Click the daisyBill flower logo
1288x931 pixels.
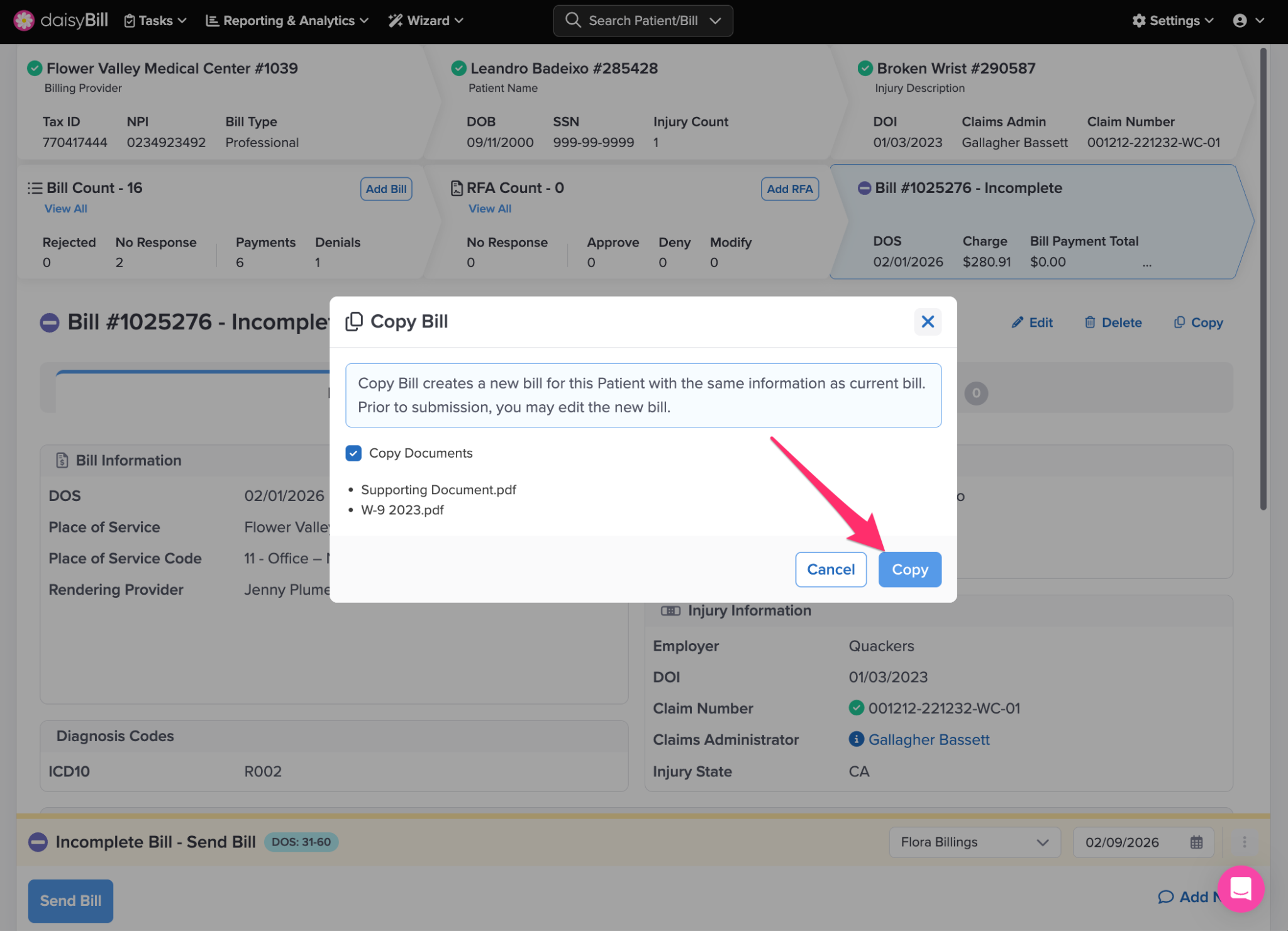point(24,20)
